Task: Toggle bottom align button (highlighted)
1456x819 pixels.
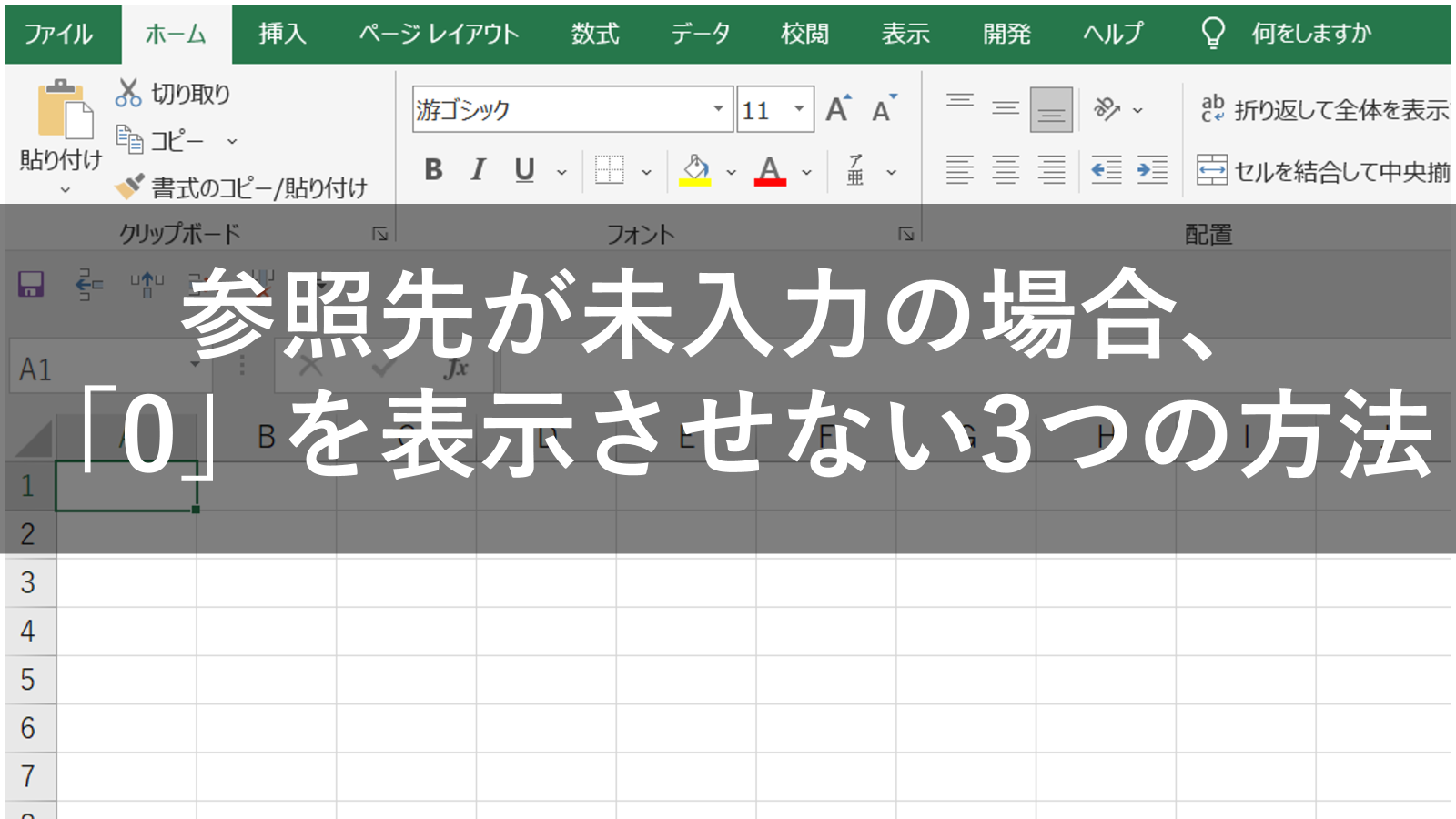Action: pyautogui.click(x=1051, y=110)
